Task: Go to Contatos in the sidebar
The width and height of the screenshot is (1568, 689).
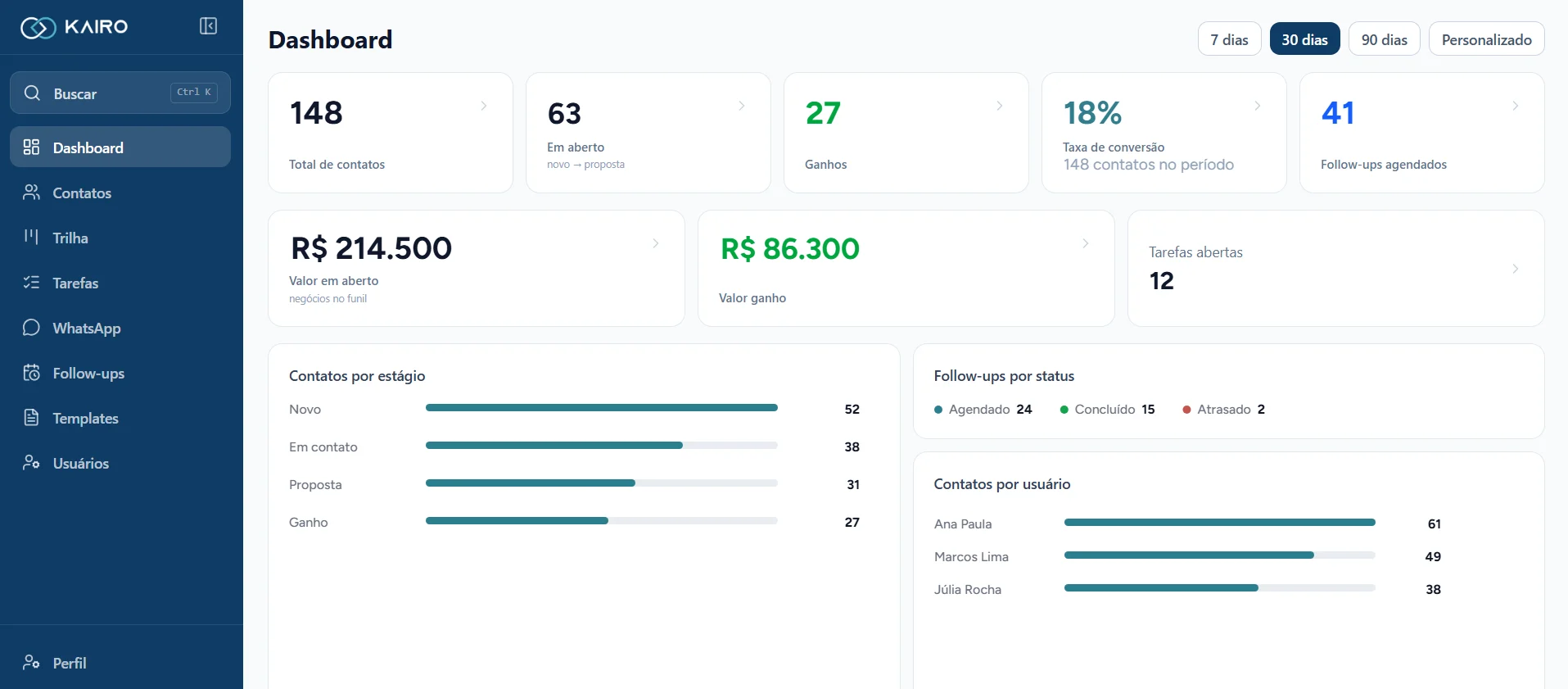Action: 120,193
